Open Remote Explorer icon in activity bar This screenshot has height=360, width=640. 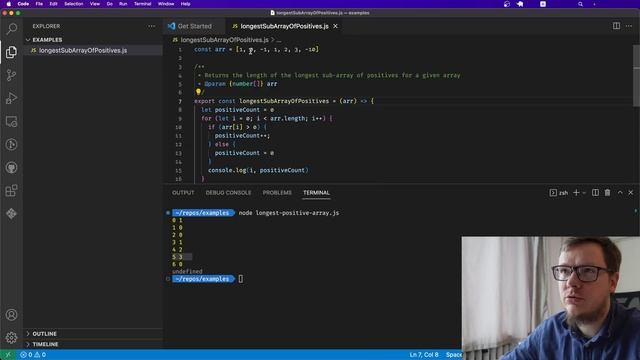11,121
